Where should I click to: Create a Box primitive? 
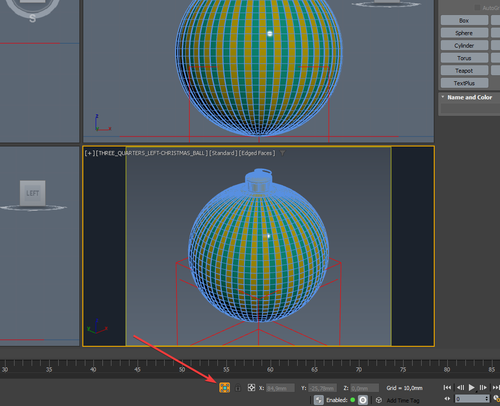coord(464,20)
